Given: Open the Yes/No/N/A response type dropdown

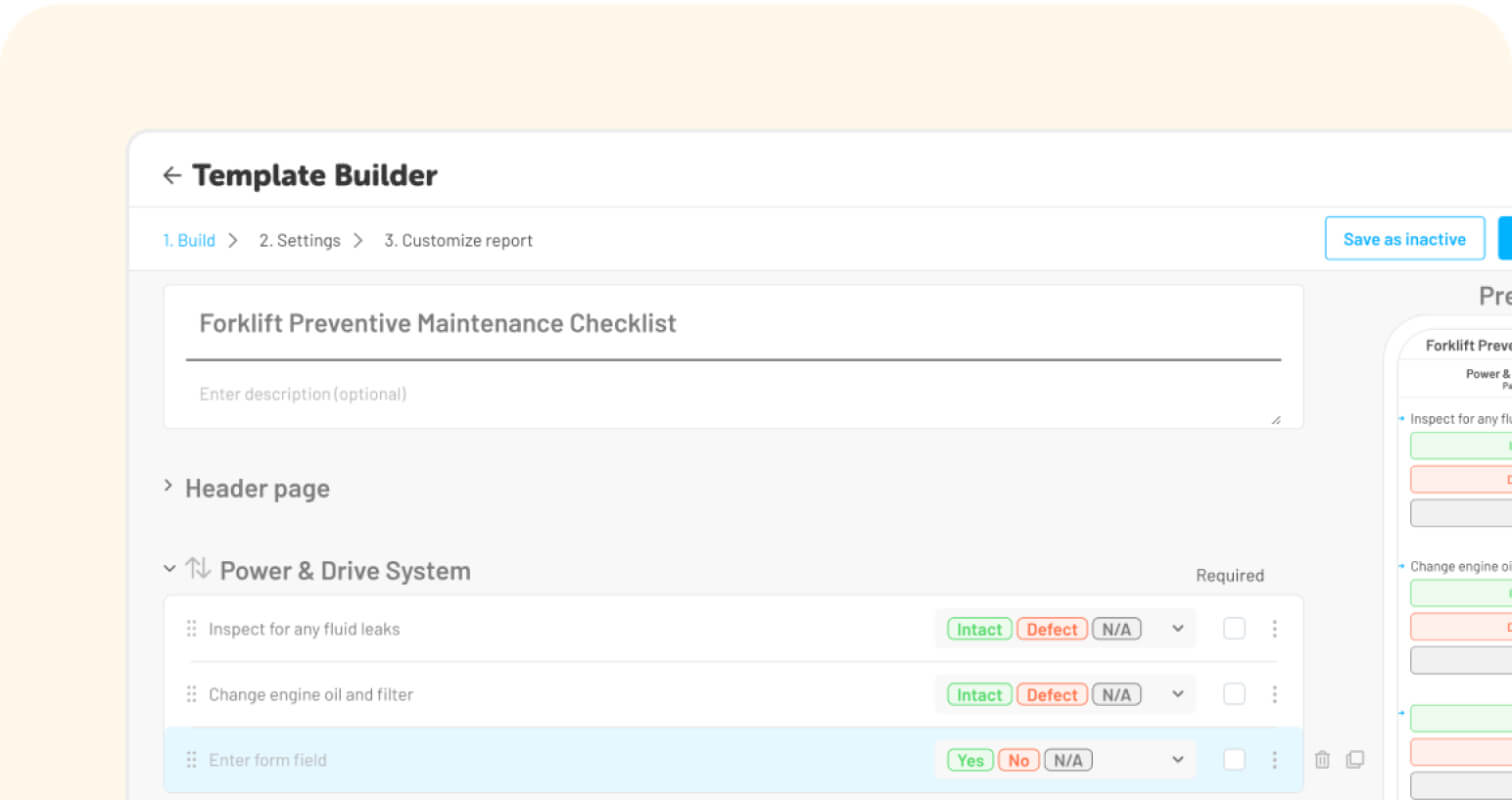Looking at the screenshot, I should [x=1065, y=760].
